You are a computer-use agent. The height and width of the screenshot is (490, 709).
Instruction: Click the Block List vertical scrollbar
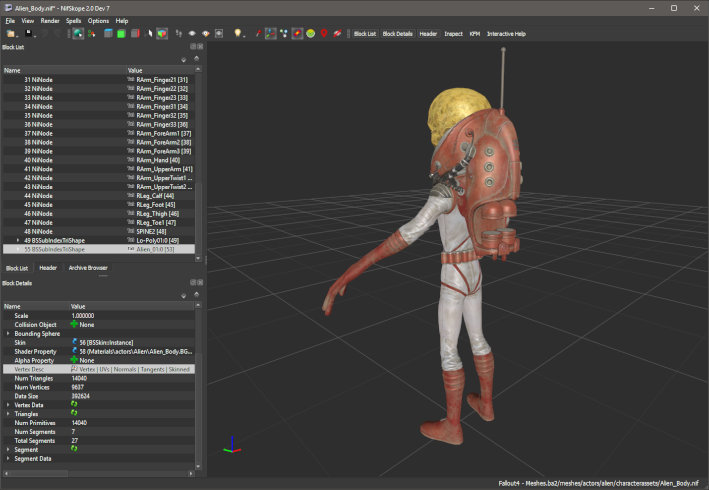click(x=198, y=164)
